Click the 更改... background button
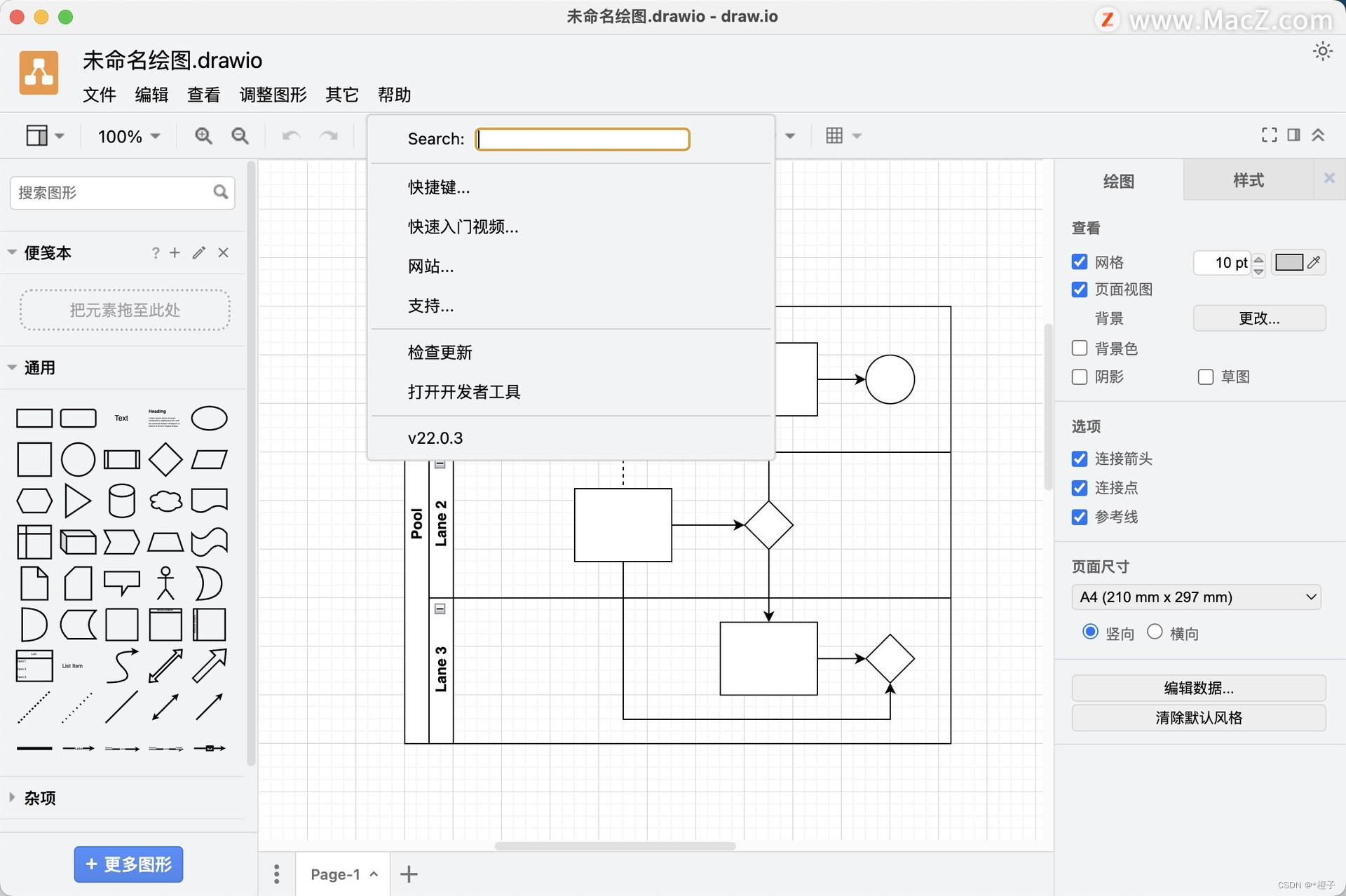 pos(1259,318)
